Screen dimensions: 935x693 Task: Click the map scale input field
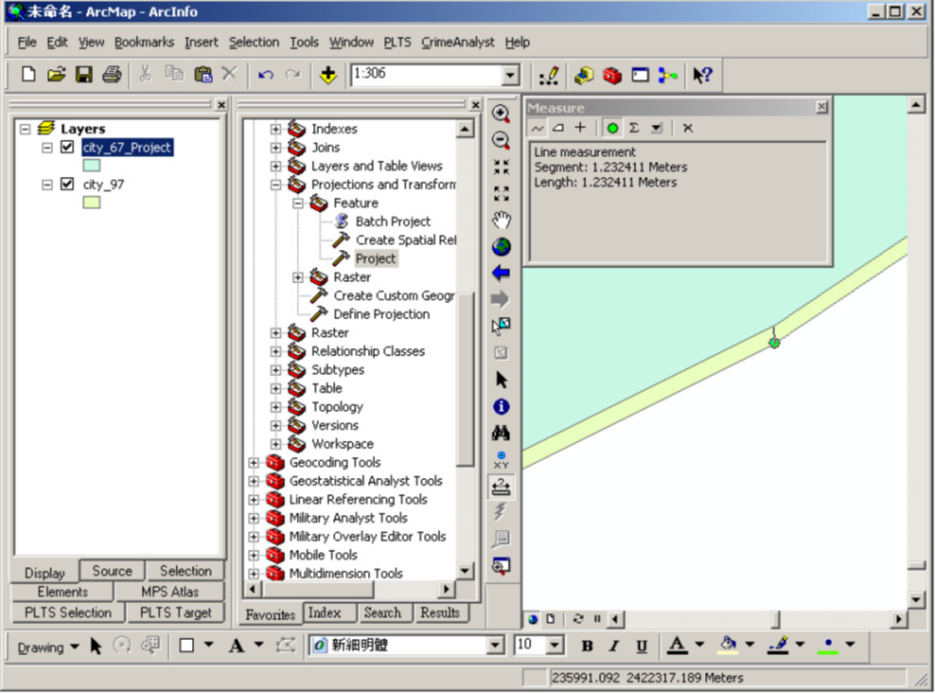coord(427,75)
